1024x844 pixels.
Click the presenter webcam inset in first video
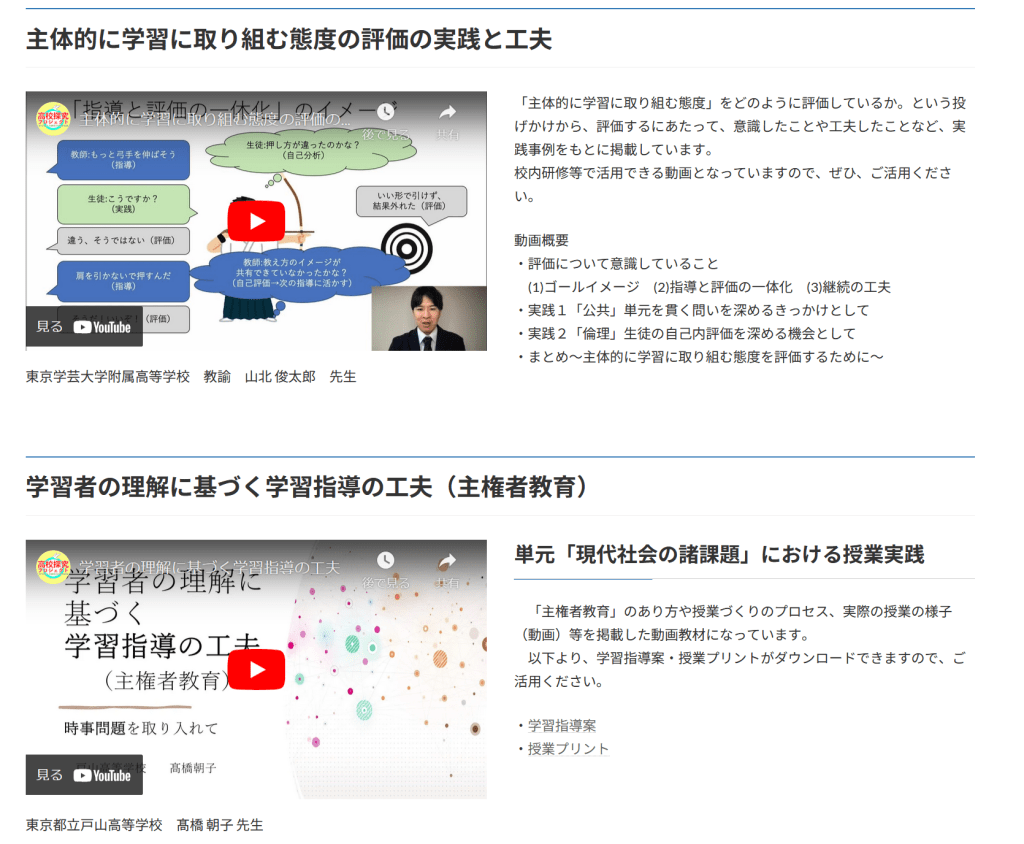(x=428, y=318)
